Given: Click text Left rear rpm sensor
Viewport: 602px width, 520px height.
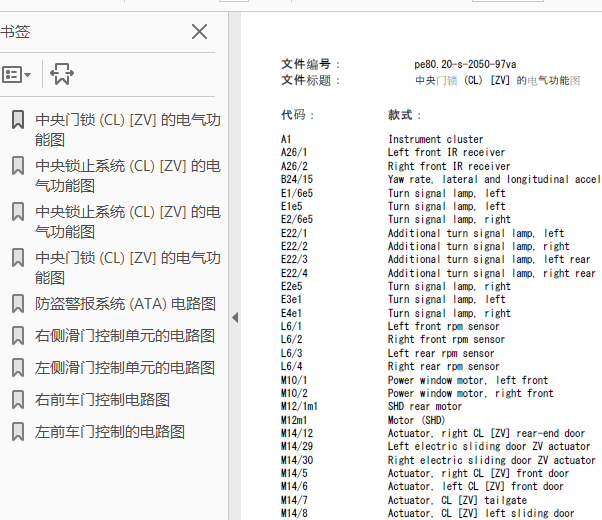Looking at the screenshot, I should point(441,353).
